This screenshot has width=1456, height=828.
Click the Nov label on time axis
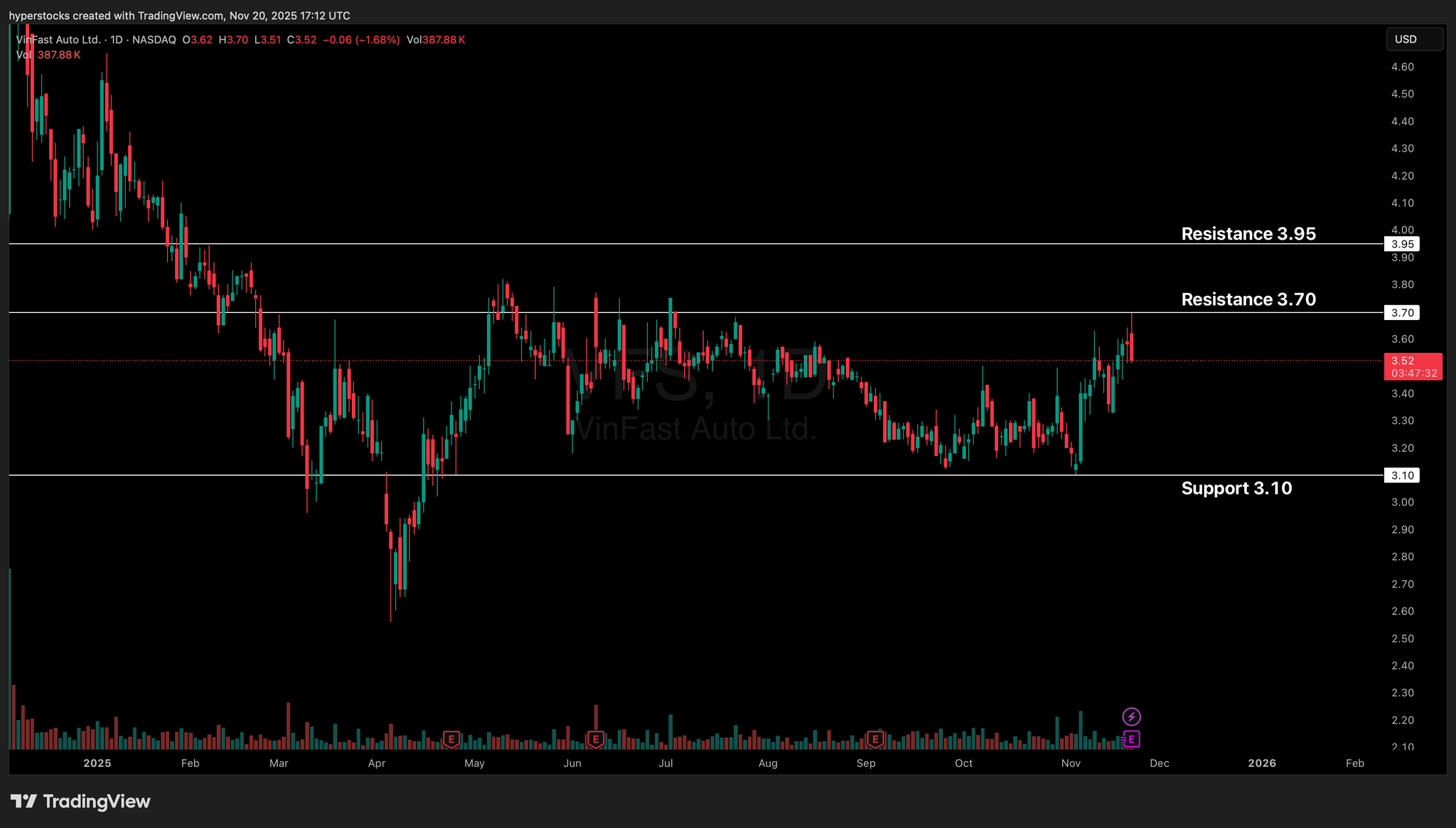(x=1071, y=763)
